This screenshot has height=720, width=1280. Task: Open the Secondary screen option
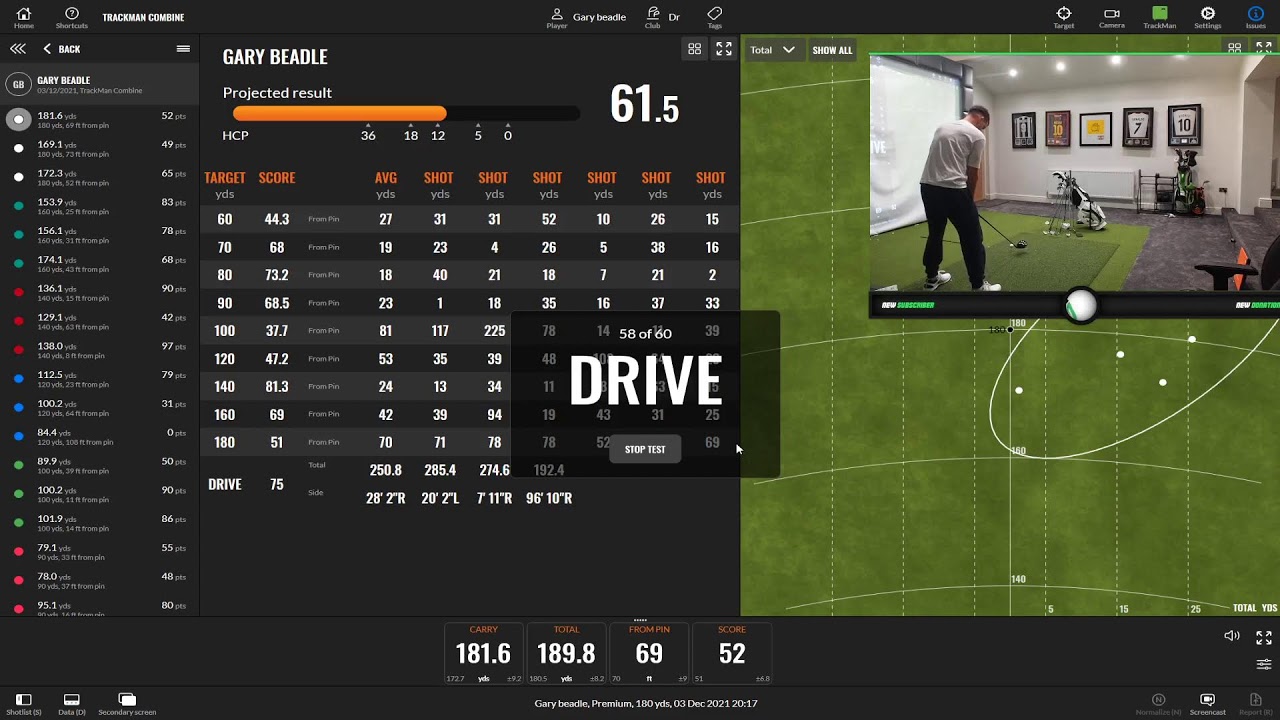pos(127,704)
